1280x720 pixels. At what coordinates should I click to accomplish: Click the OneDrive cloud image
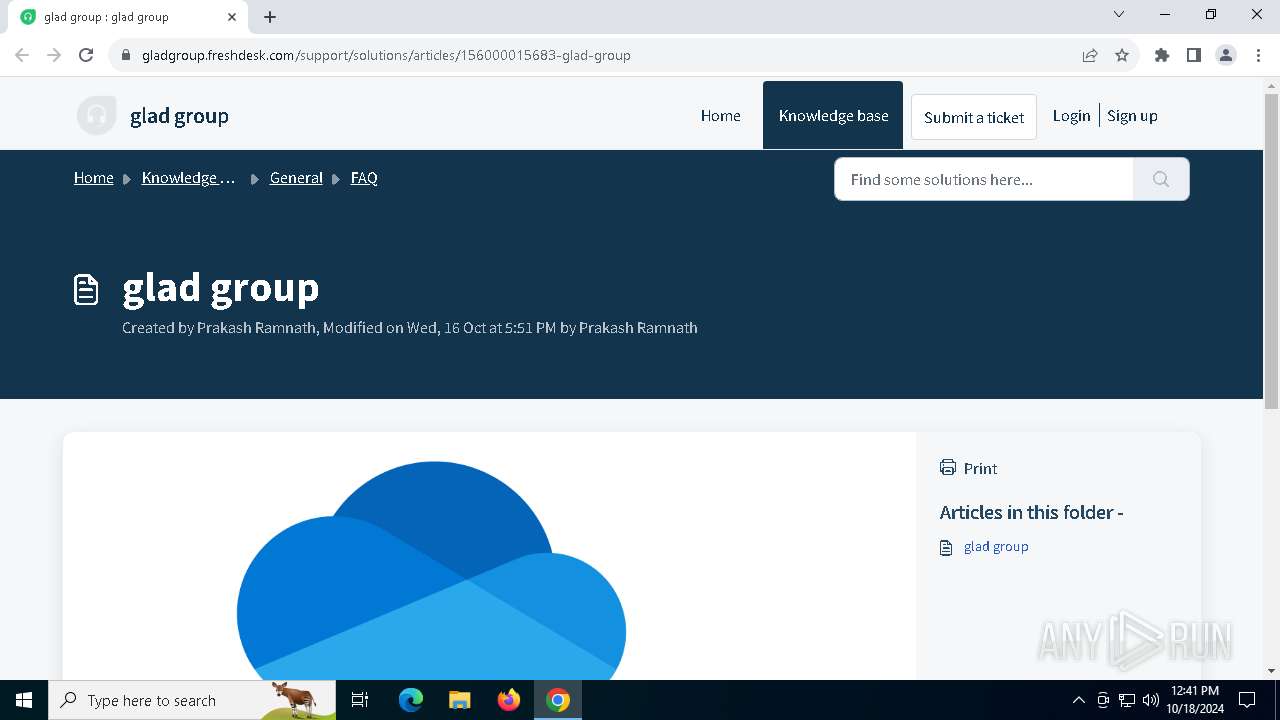click(x=432, y=570)
